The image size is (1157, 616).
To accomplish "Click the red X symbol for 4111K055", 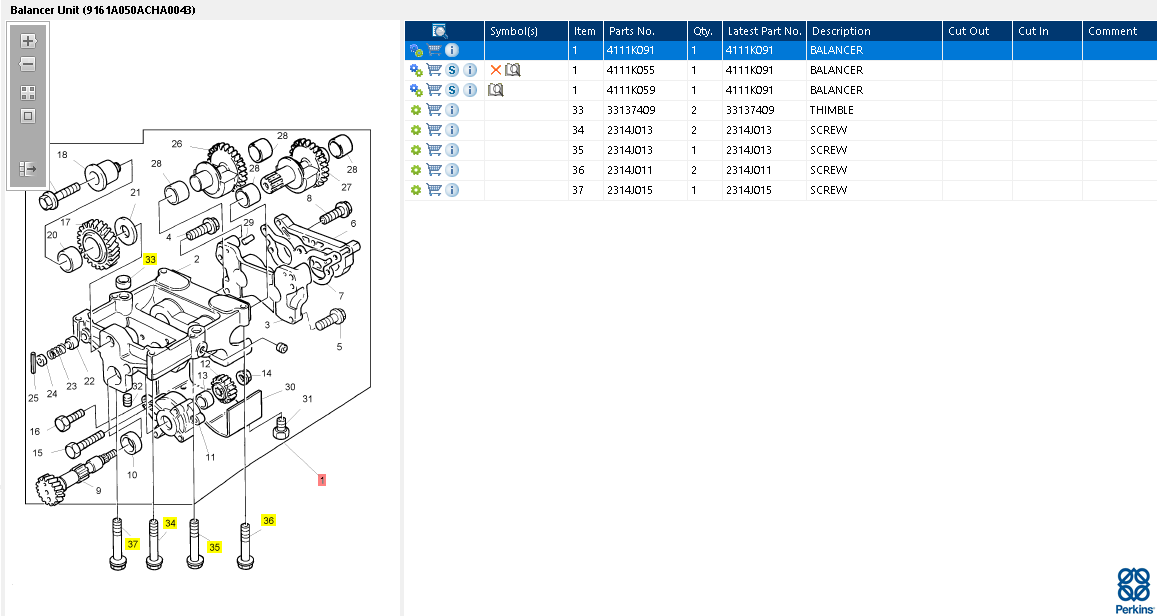I will tap(495, 70).
